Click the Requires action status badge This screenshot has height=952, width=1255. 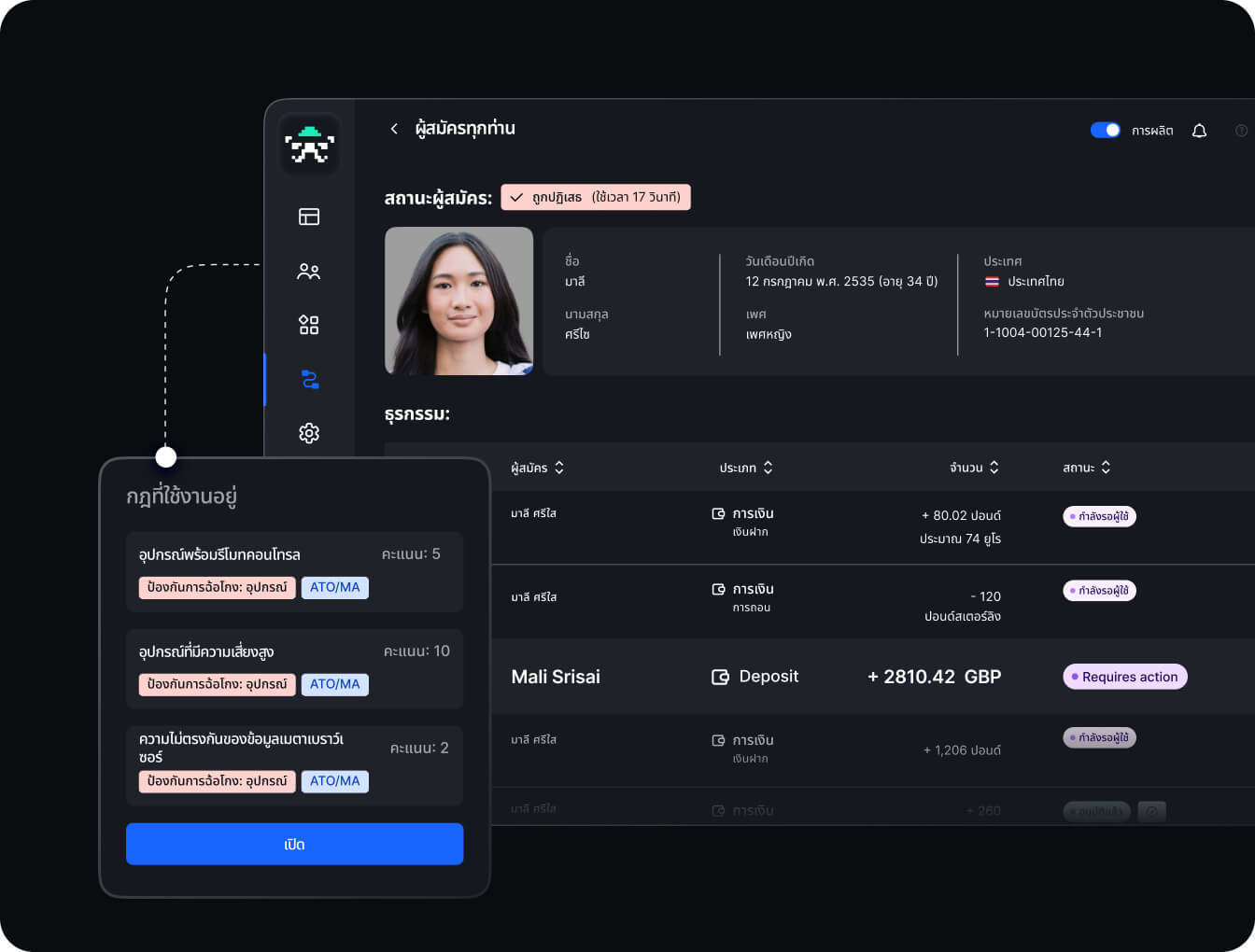[x=1124, y=677]
